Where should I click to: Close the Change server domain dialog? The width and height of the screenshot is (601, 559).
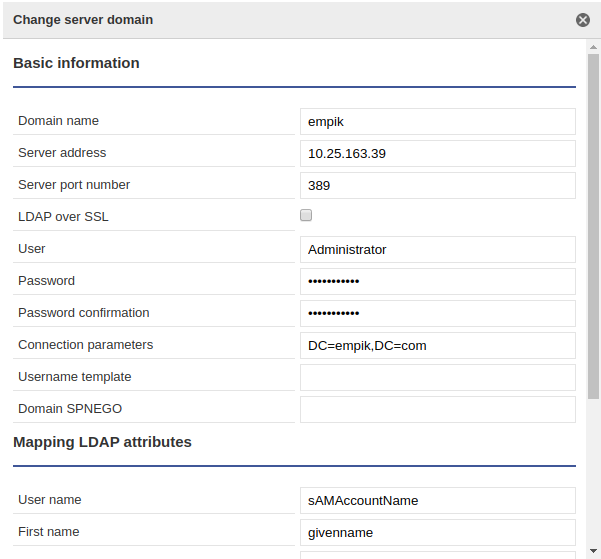tap(583, 20)
